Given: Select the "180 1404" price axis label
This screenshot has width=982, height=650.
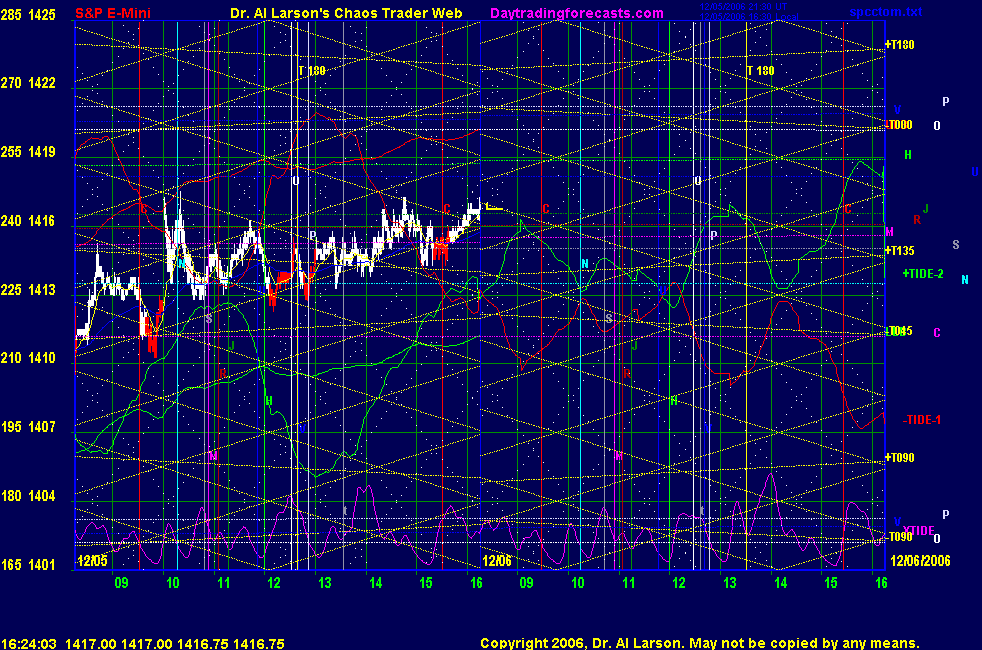Looking at the screenshot, I should pos(28,496).
